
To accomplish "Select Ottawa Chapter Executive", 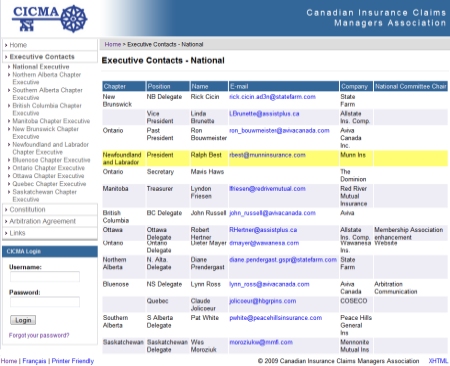I will click(x=48, y=176).
